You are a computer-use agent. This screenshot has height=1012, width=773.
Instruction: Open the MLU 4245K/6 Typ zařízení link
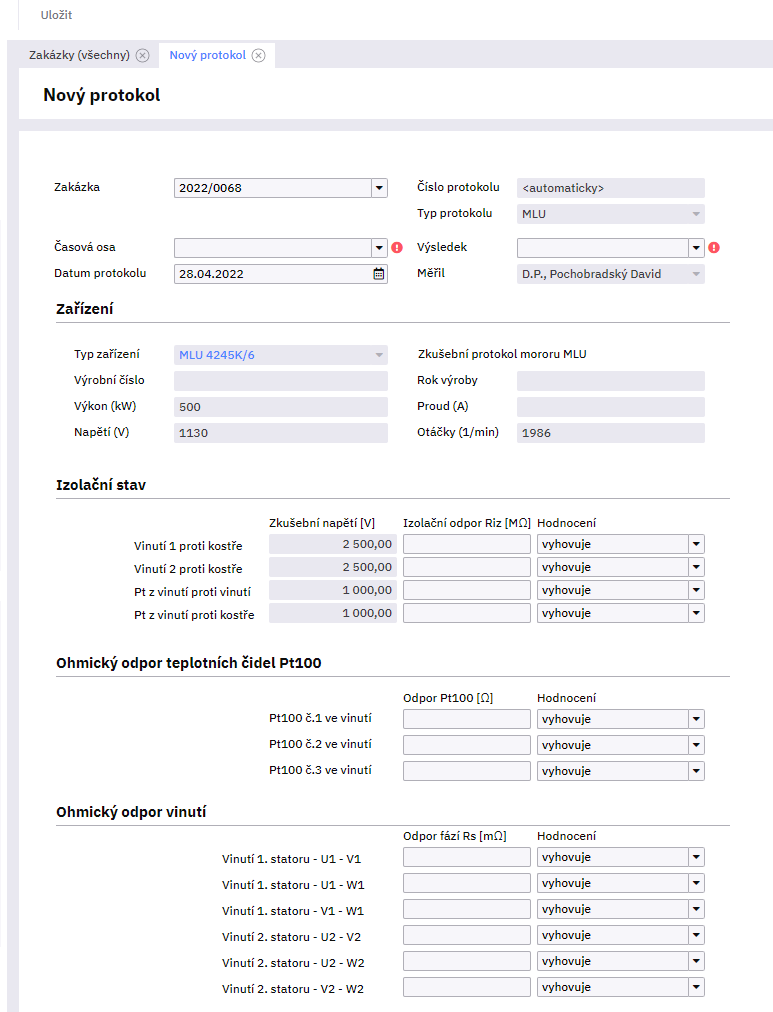click(x=216, y=354)
